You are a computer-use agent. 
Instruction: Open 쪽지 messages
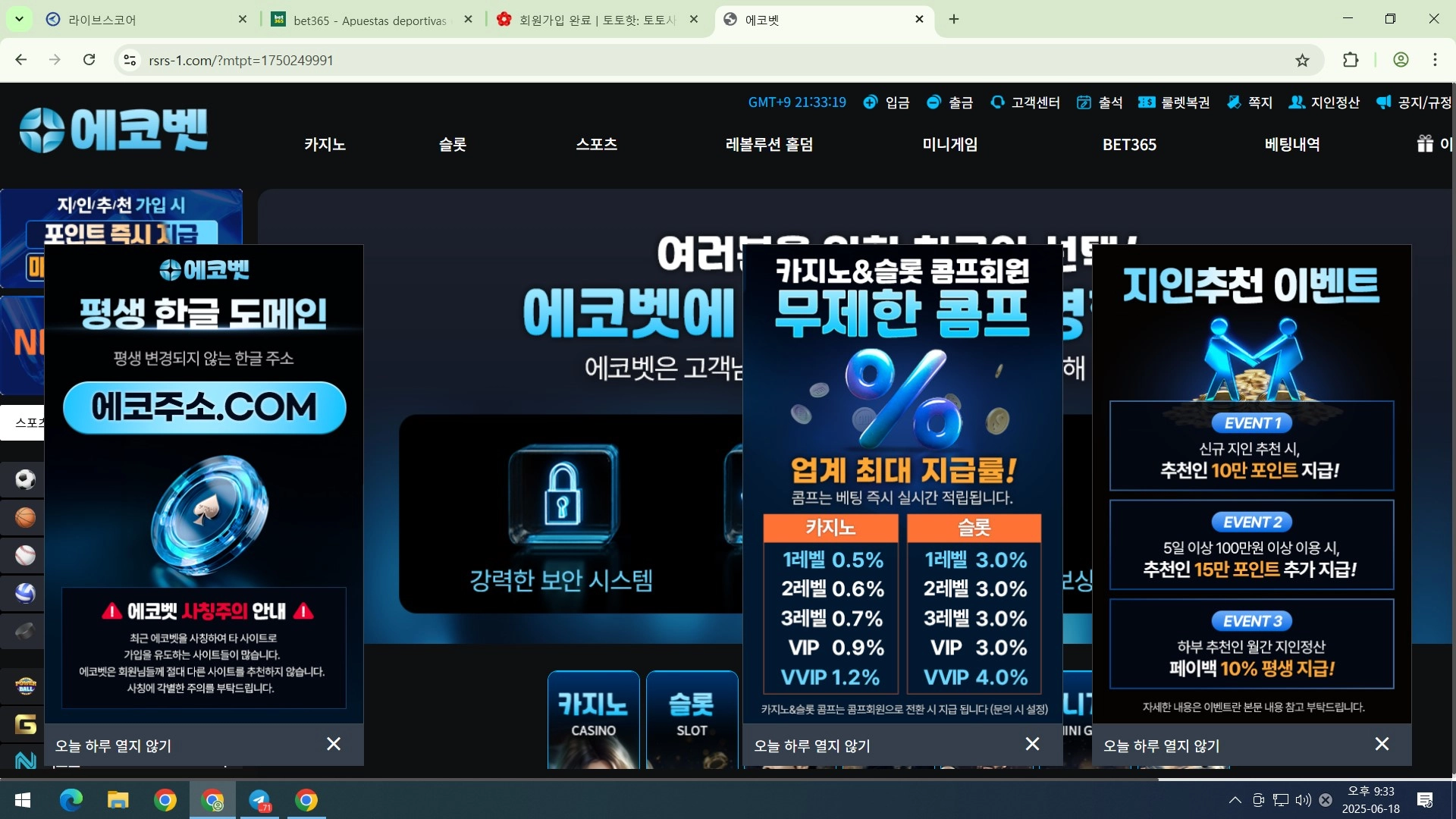(1250, 102)
